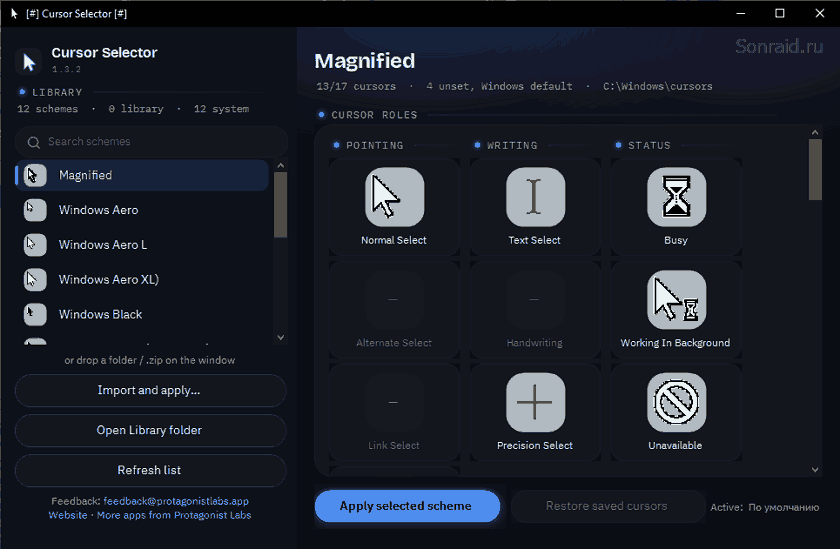Screen dimensions: 840x549
Task: Click the C:\Windows\cursors path text
Action: click(x=658, y=86)
